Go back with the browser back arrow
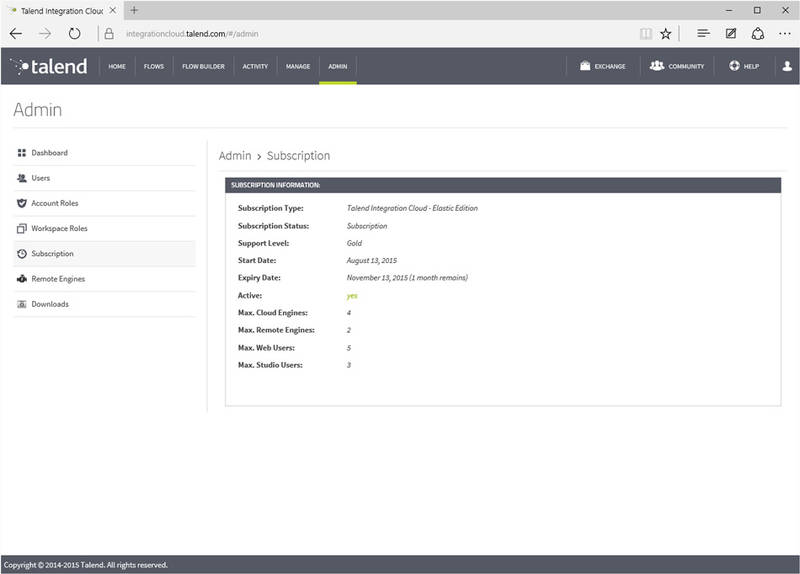This screenshot has height=574, width=800. point(16,34)
